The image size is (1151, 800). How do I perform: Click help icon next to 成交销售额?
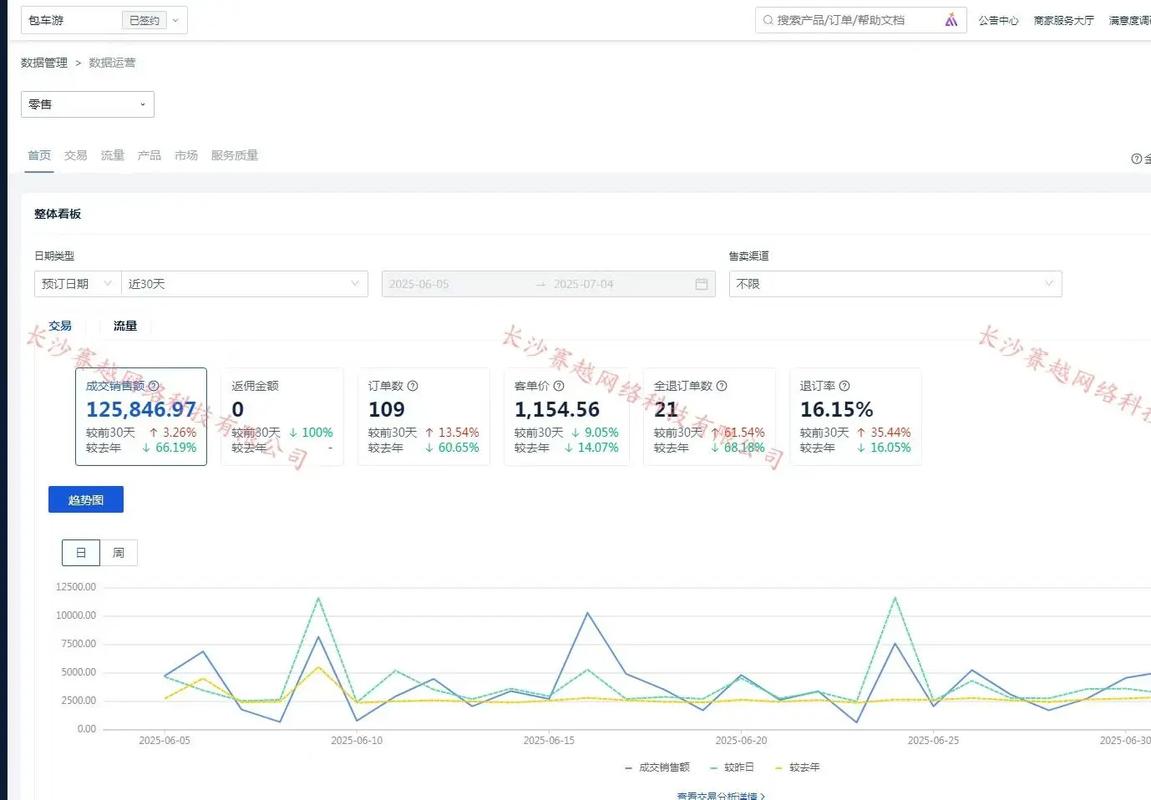[x=153, y=386]
